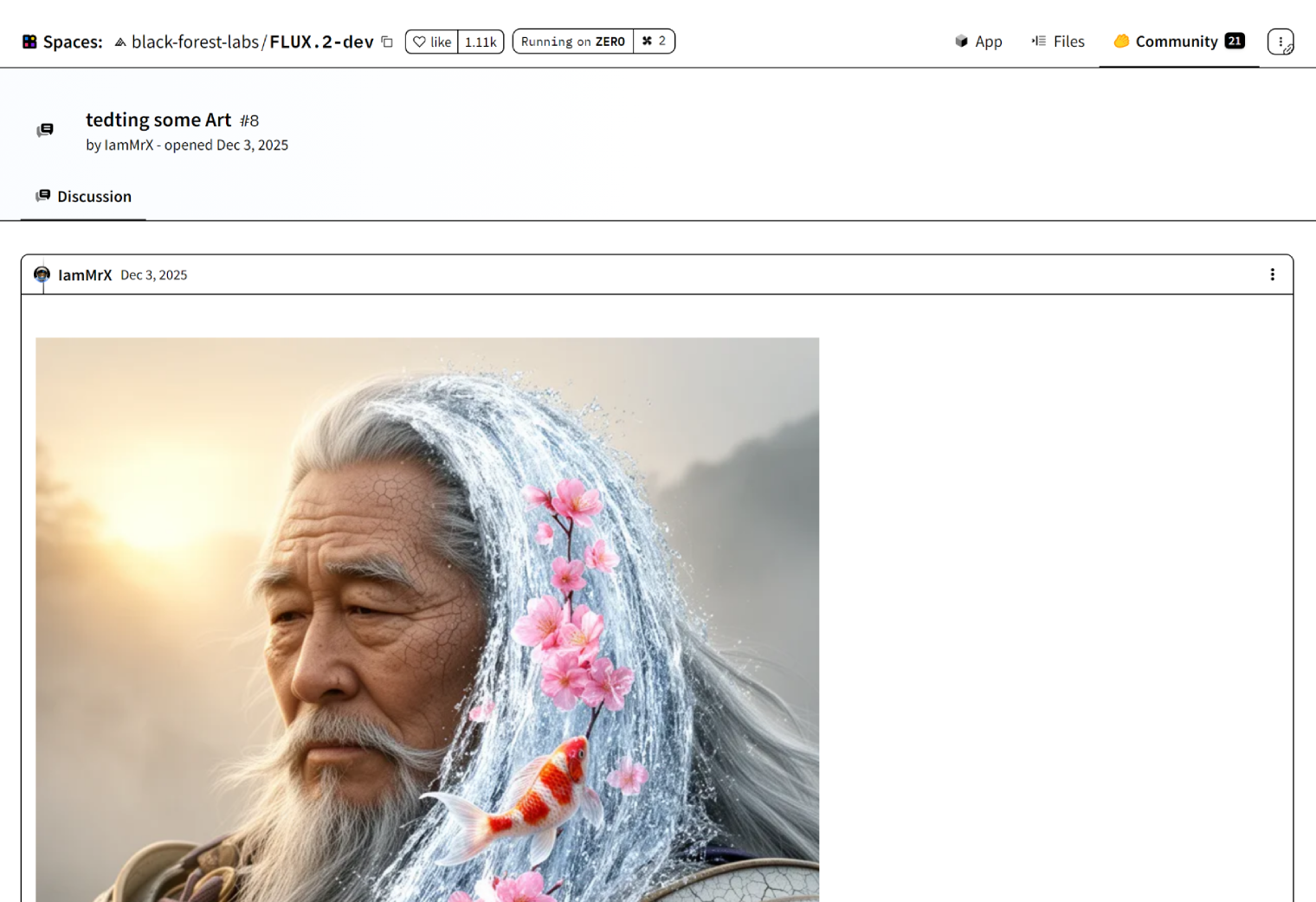Screen dimensions: 1316x902
Task: Open IamMrX username in comment header
Action: coord(85,274)
